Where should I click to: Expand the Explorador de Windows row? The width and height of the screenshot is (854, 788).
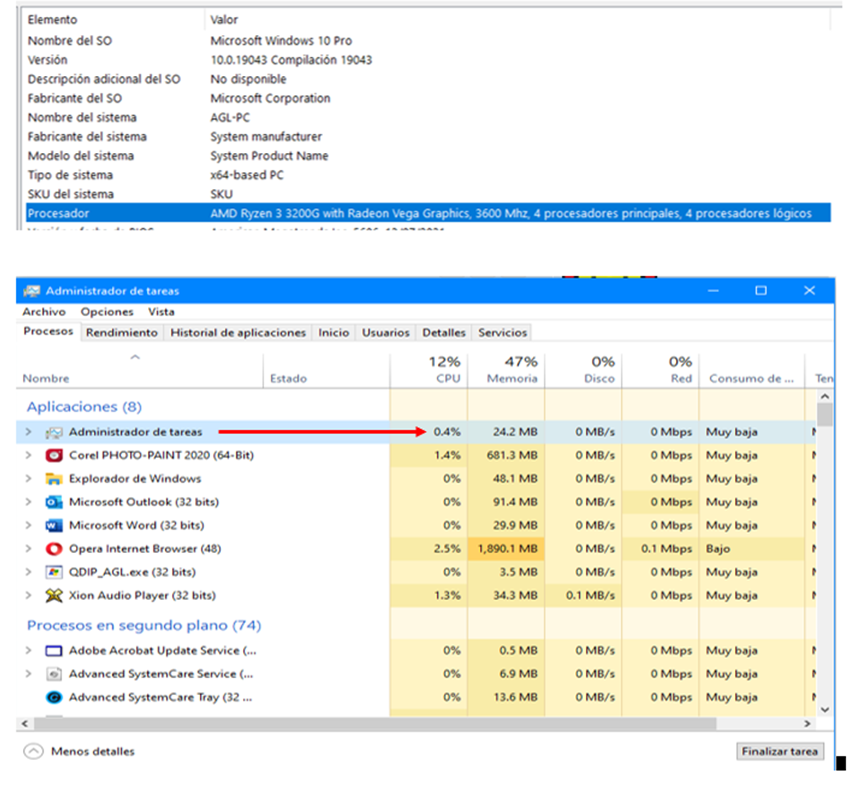point(28,479)
